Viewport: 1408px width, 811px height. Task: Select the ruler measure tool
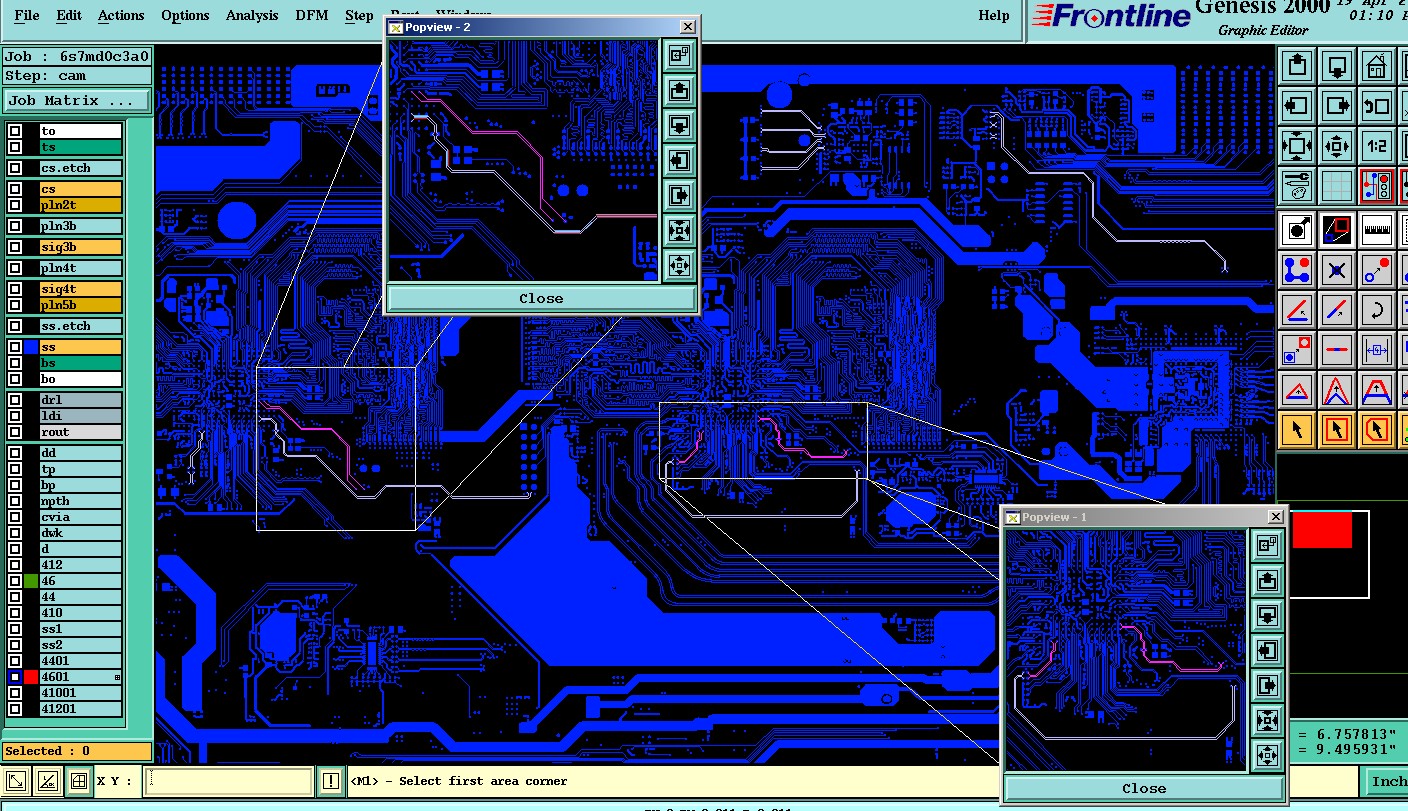[x=1377, y=229]
